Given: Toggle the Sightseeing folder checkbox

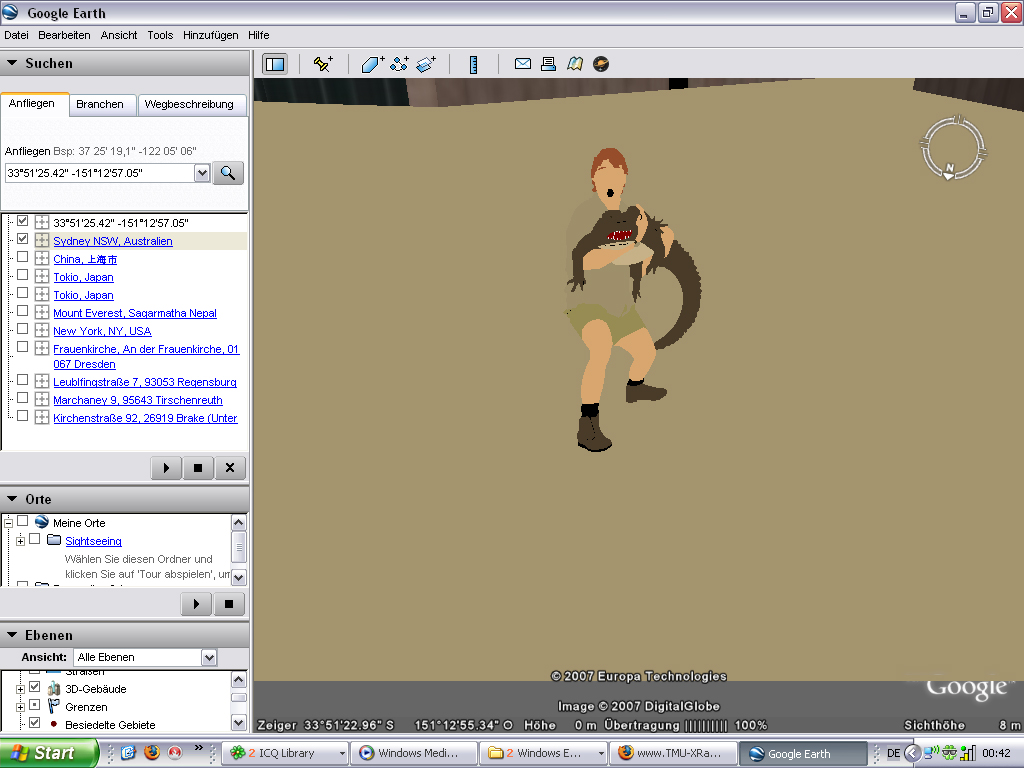Looking at the screenshot, I should pos(35,539).
